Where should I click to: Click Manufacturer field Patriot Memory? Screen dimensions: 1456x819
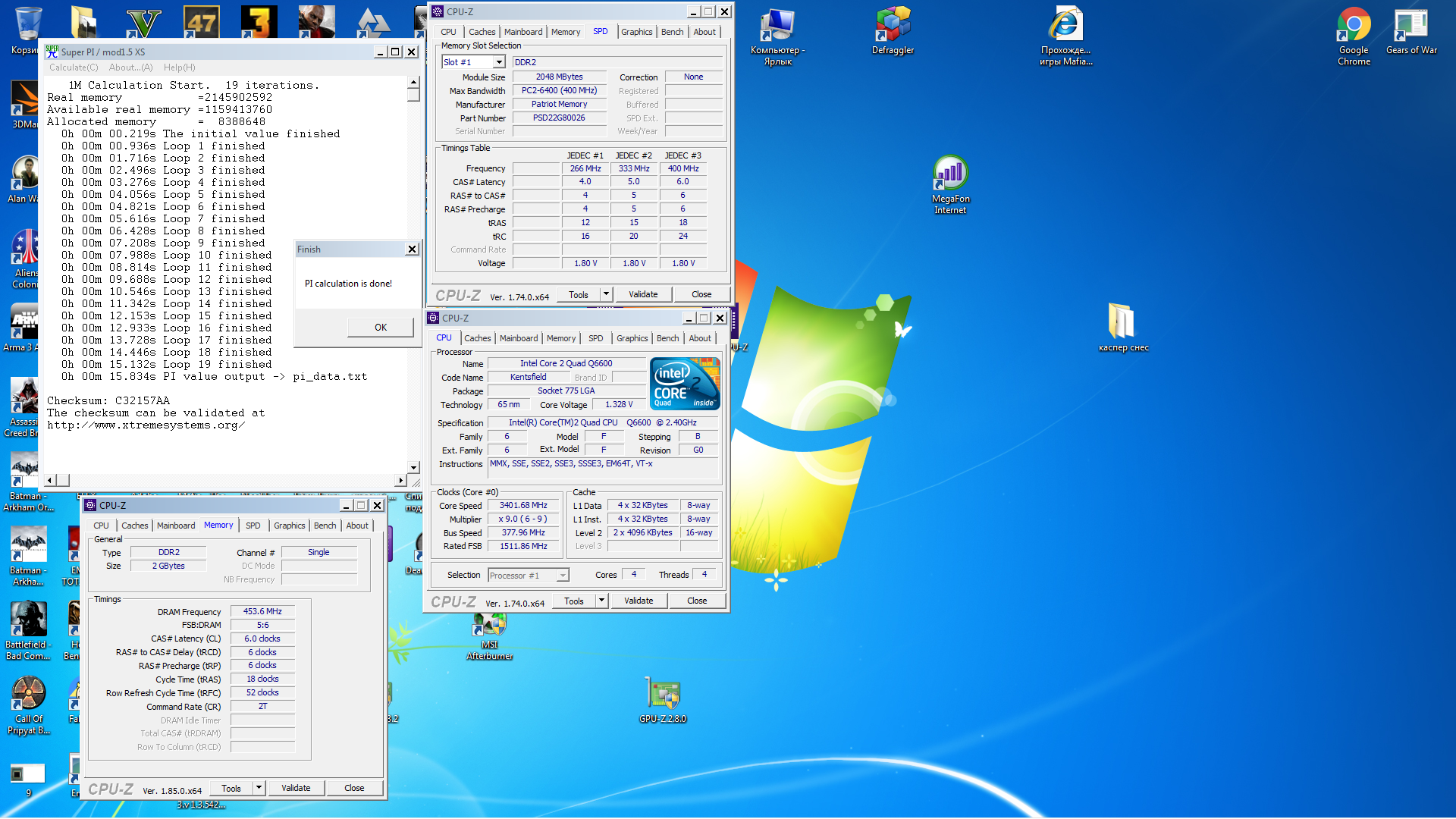(x=560, y=104)
